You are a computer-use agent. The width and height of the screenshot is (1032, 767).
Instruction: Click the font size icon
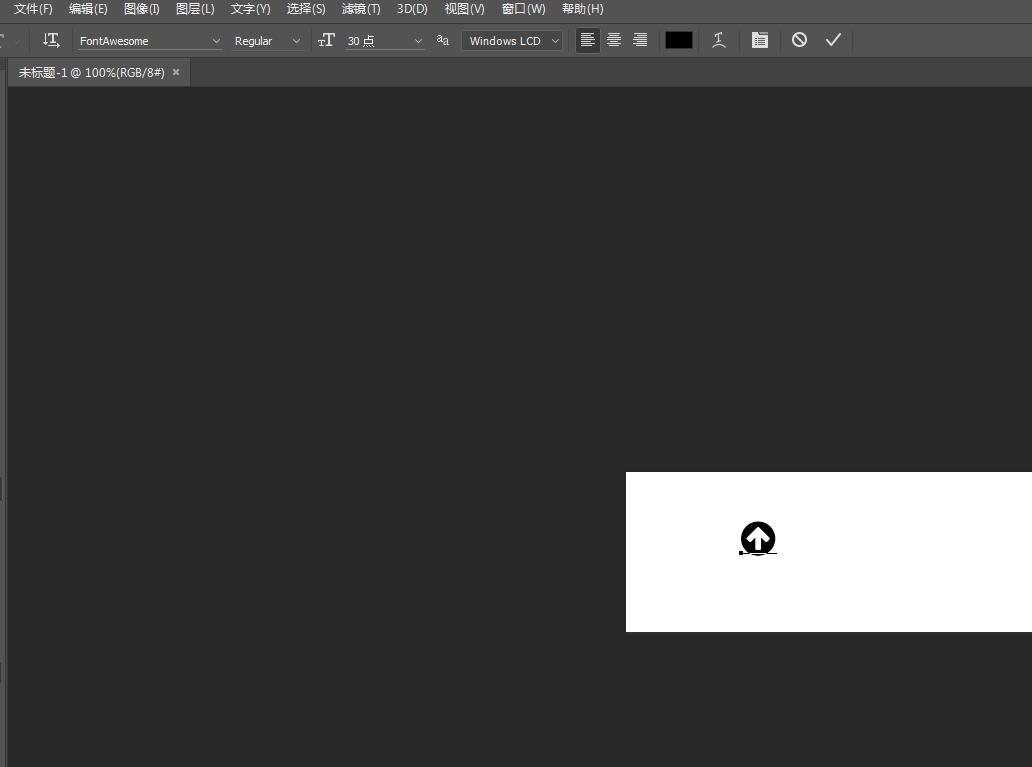pyautogui.click(x=326, y=40)
